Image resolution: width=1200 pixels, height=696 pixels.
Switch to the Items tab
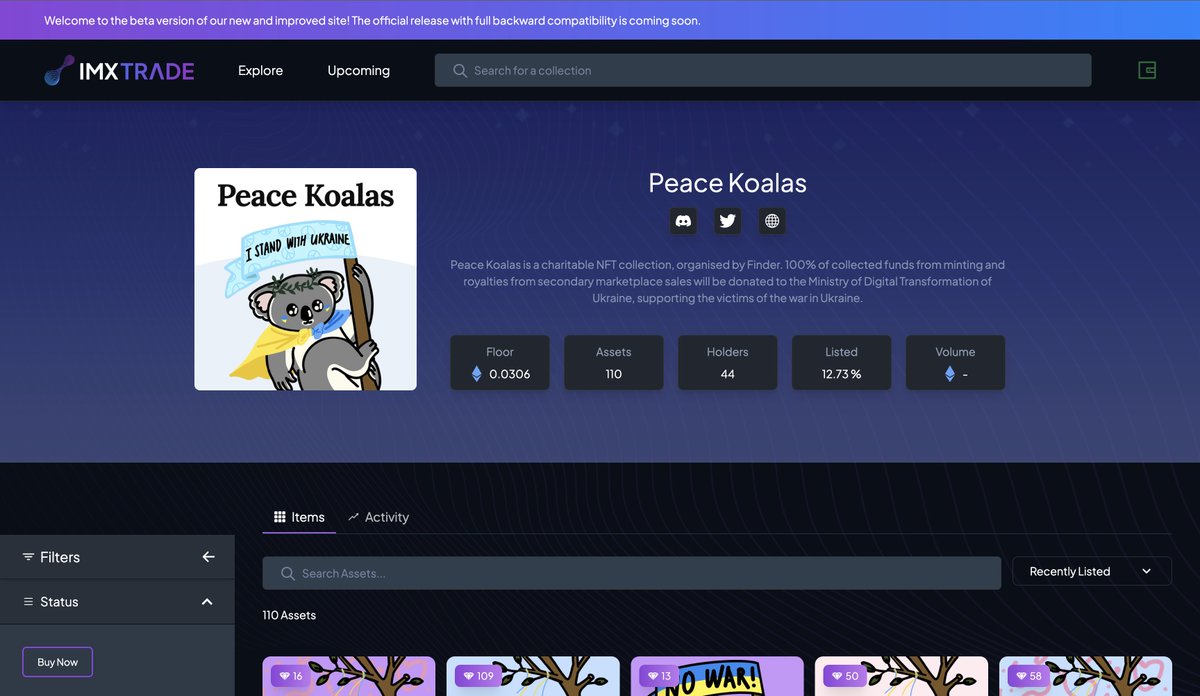click(299, 517)
